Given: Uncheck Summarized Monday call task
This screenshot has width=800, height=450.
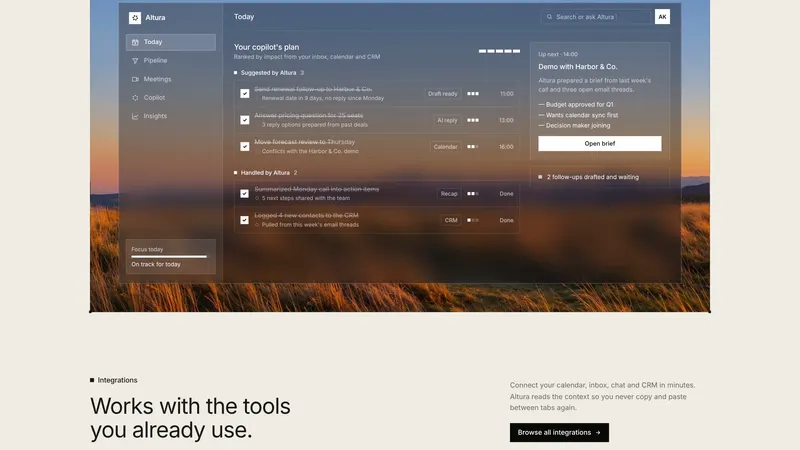Looking at the screenshot, I should click(245, 193).
